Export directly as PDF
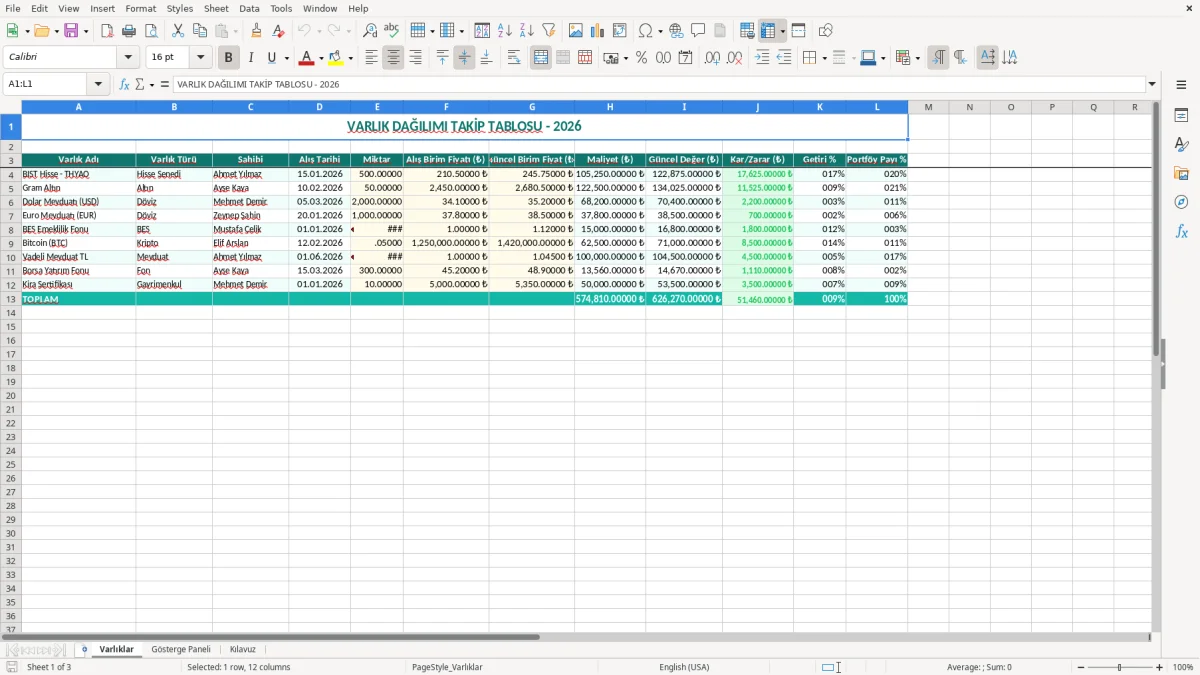Viewport: 1200px width, 675px height. pyautogui.click(x=107, y=31)
